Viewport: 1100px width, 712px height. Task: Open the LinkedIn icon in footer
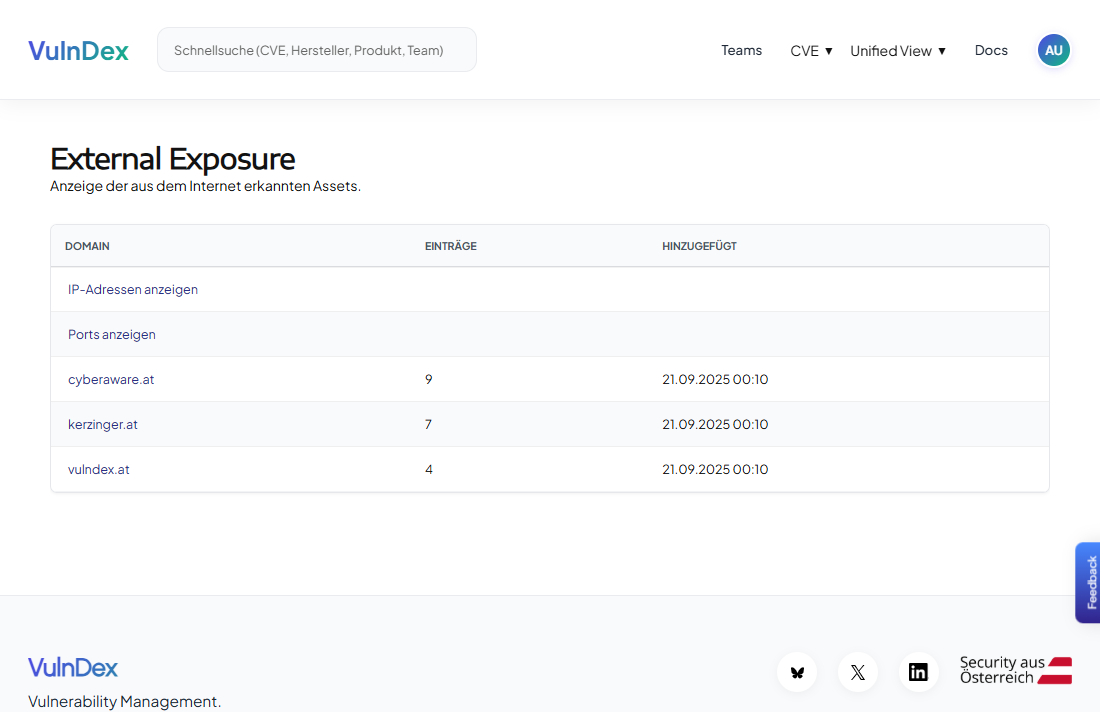[x=918, y=672]
